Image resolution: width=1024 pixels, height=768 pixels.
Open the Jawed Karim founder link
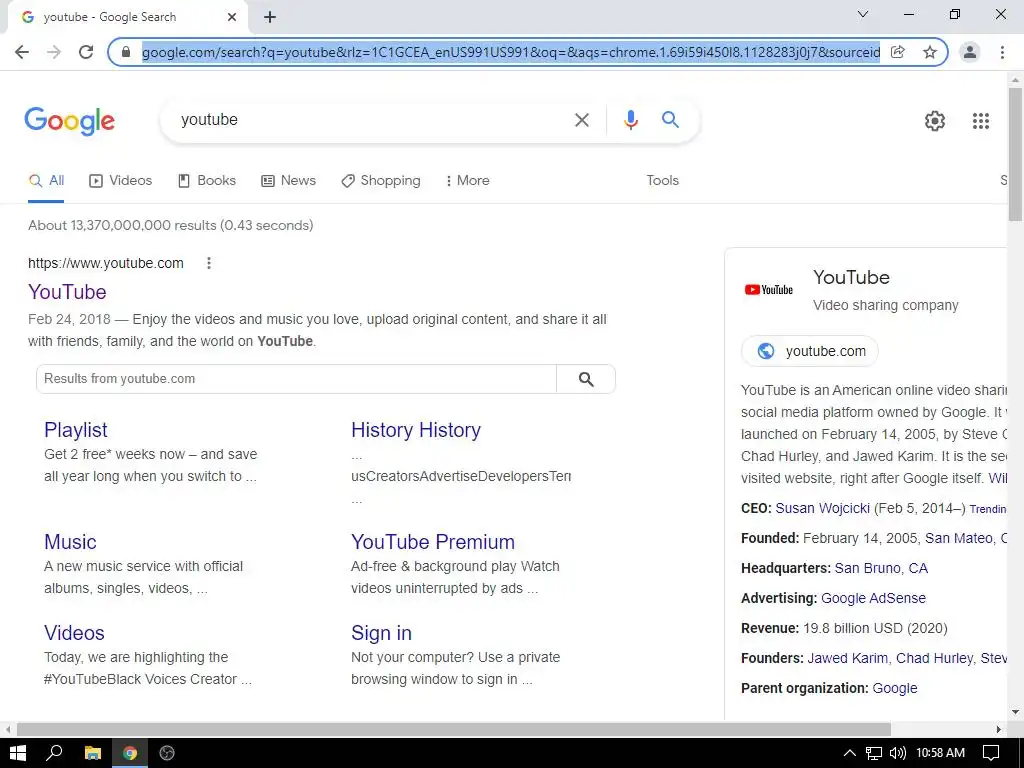point(848,659)
